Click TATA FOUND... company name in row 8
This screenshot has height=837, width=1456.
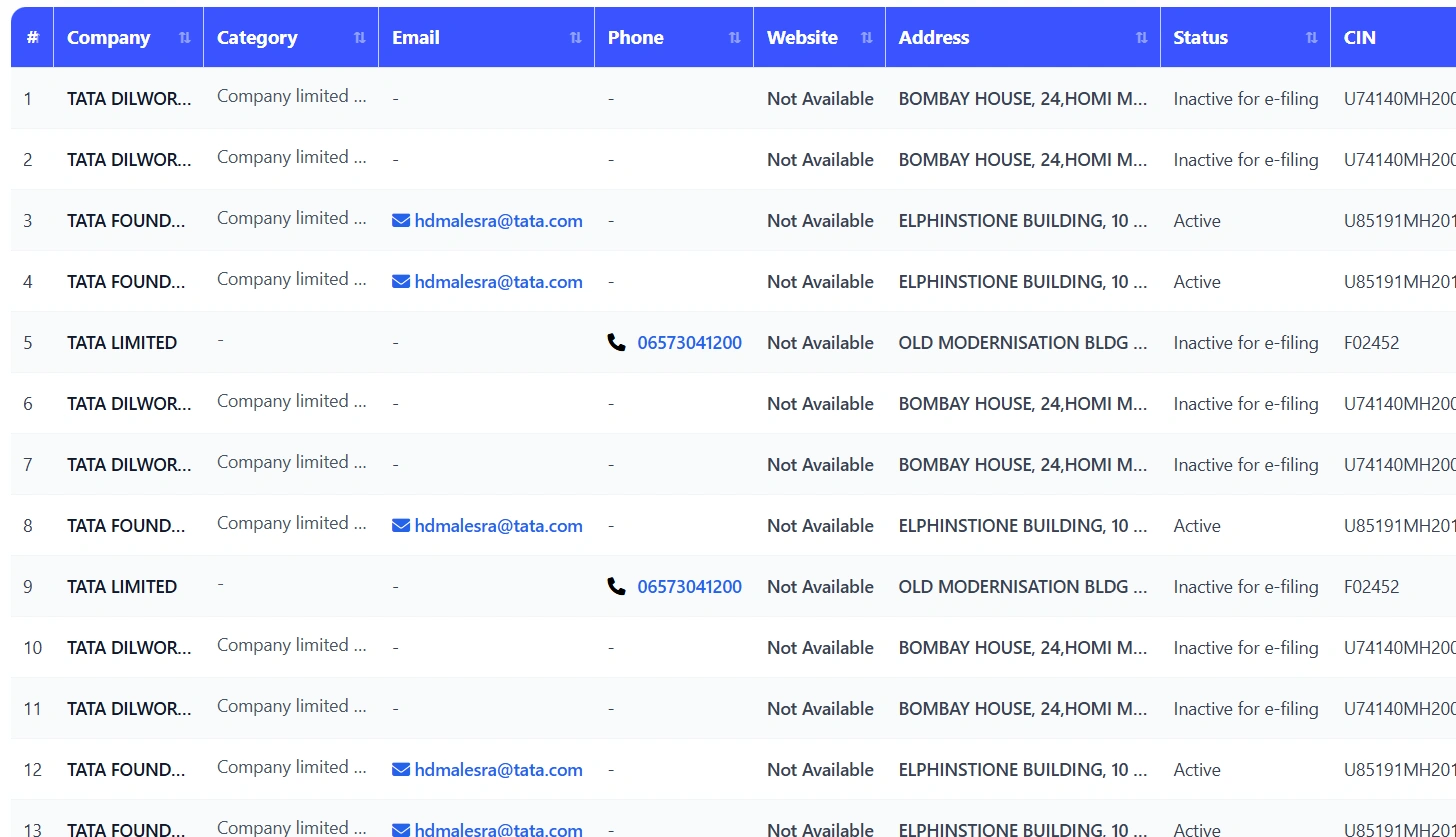[126, 526]
